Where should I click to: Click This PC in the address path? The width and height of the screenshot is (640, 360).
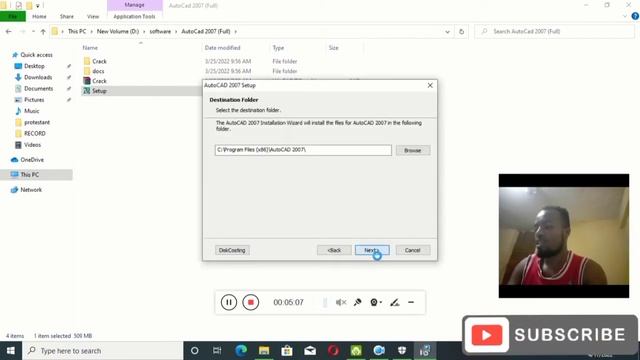coord(77,31)
